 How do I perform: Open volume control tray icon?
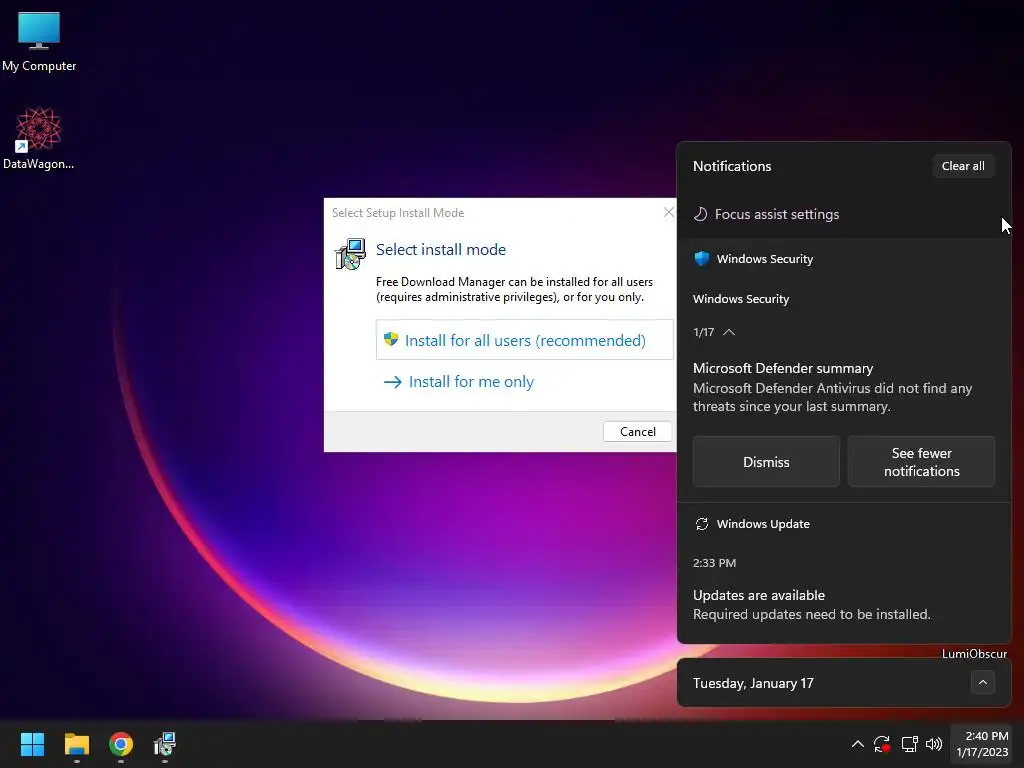pos(934,744)
